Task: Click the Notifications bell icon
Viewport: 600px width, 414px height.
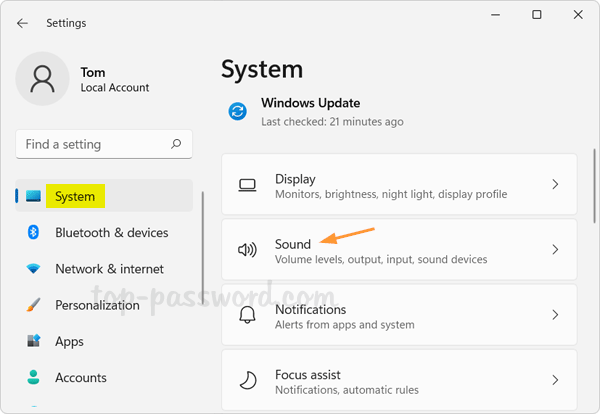Action: click(x=247, y=316)
